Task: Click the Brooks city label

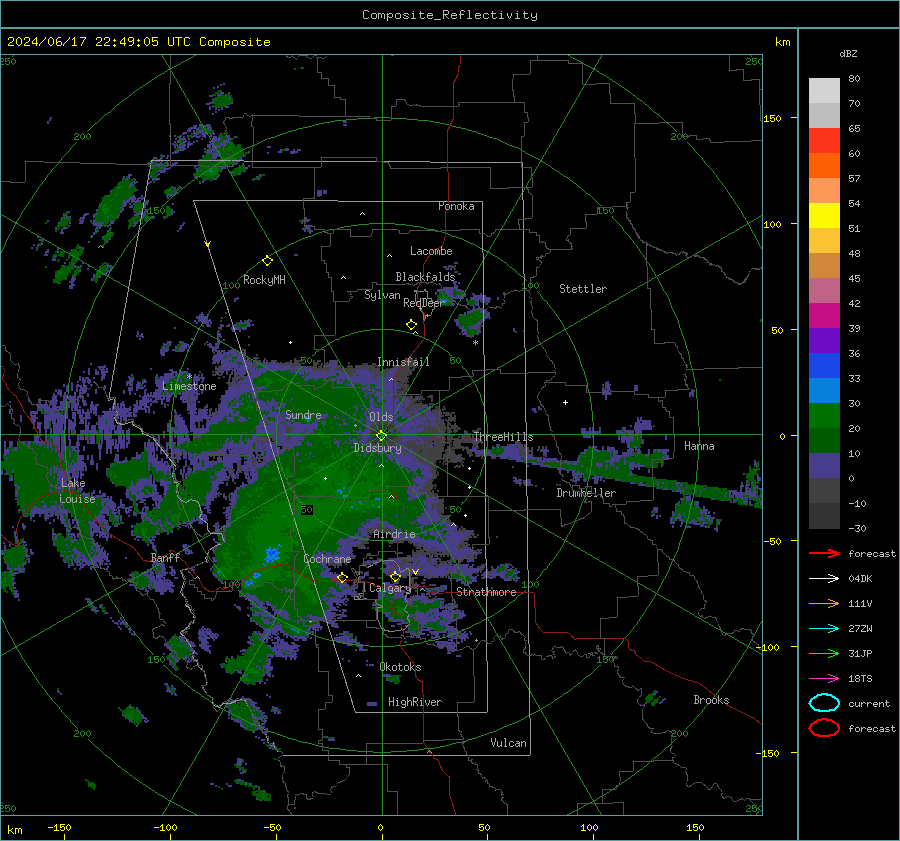Action: [x=711, y=700]
